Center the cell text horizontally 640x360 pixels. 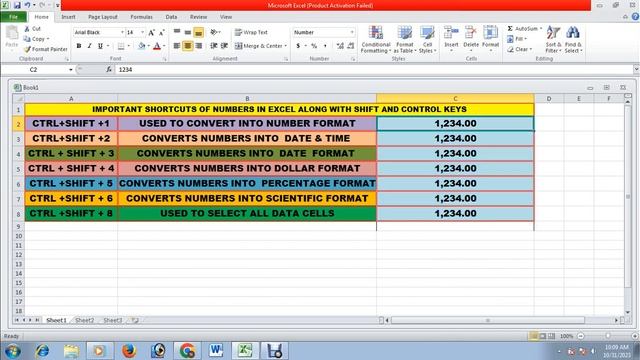click(188, 46)
